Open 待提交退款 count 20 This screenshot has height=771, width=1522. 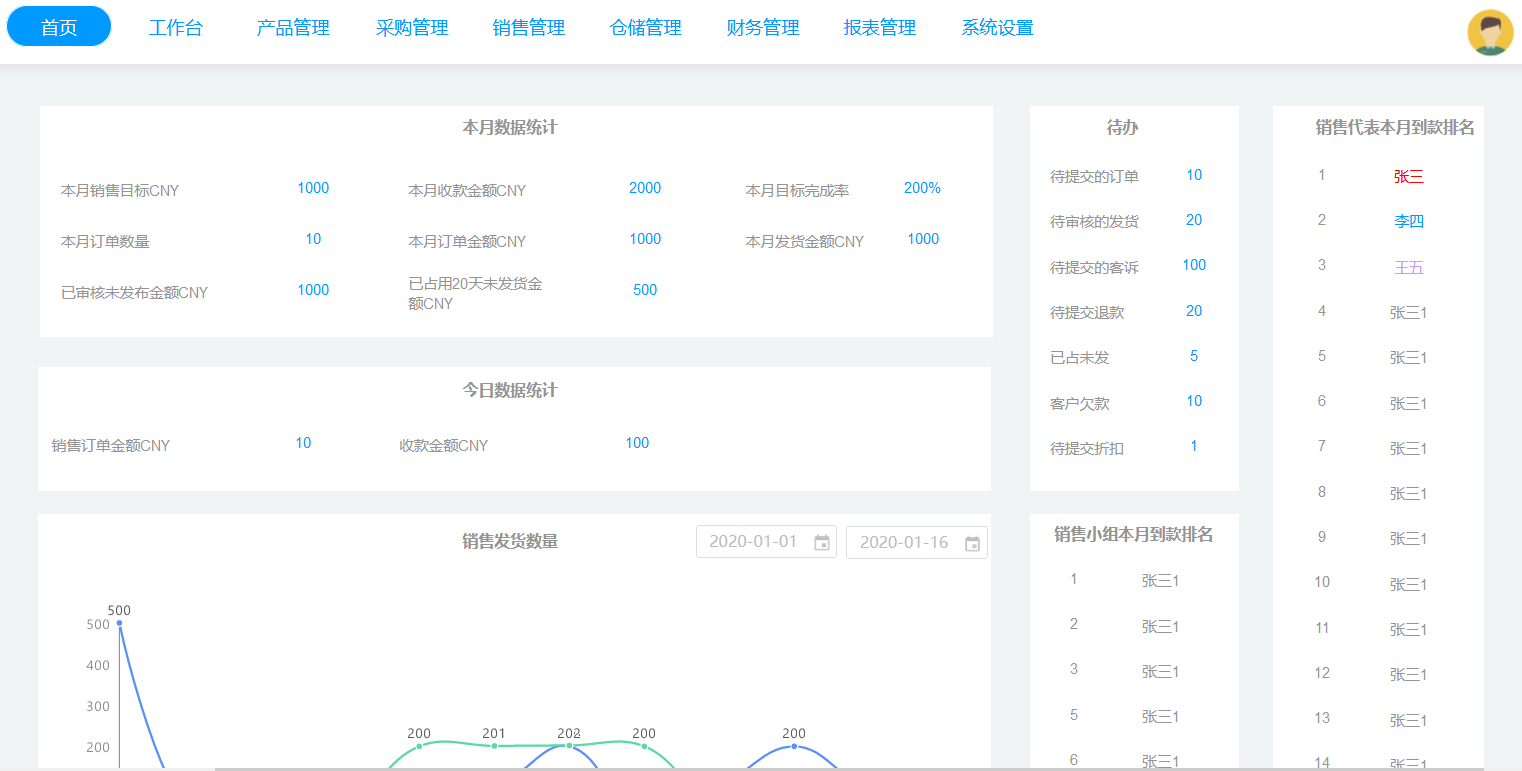[x=1194, y=311]
